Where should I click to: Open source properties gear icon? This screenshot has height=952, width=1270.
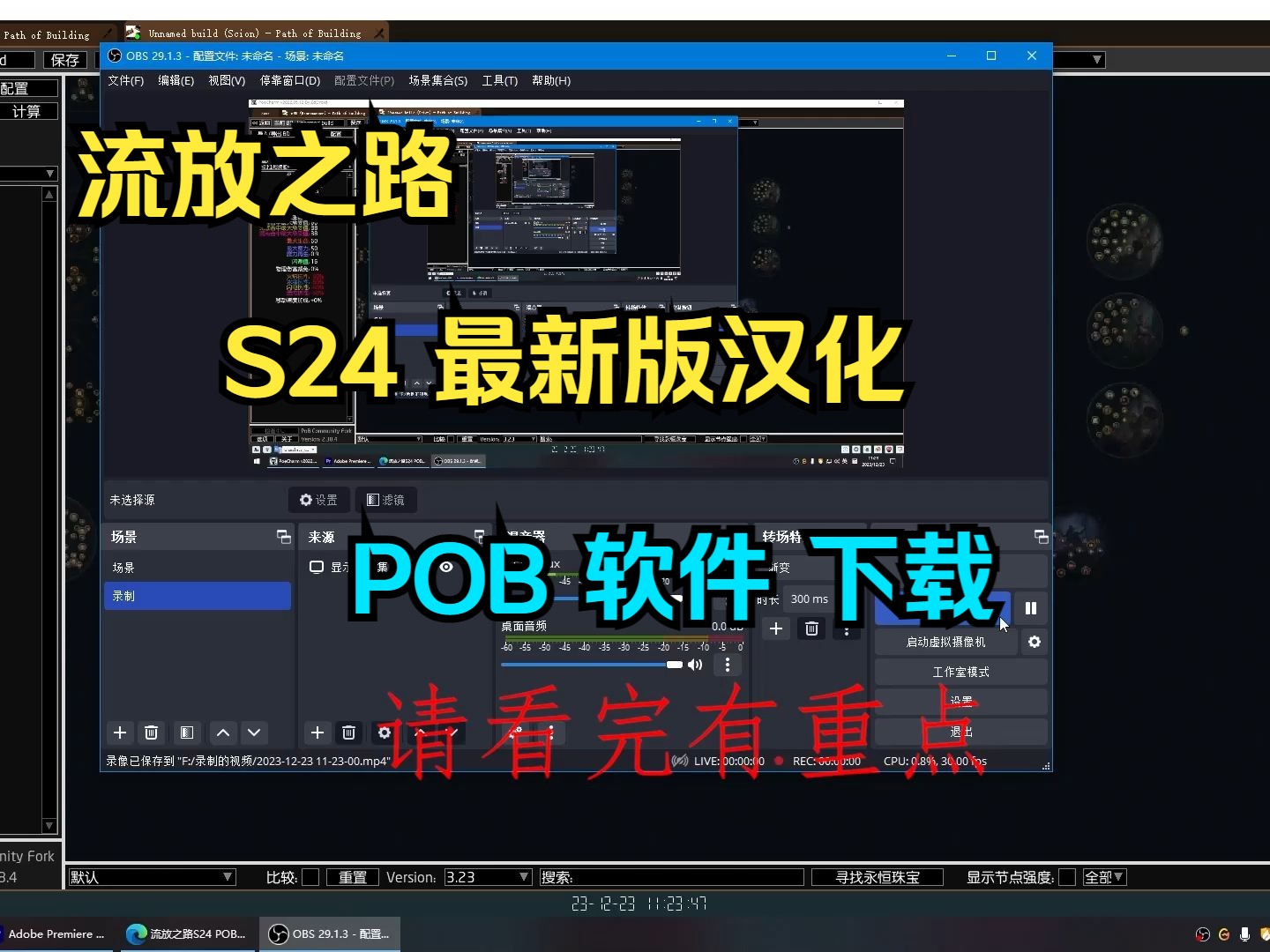click(385, 733)
